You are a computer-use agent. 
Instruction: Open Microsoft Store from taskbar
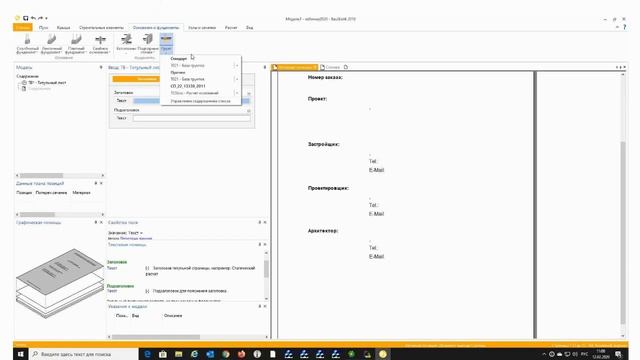pyautogui.click(x=163, y=354)
